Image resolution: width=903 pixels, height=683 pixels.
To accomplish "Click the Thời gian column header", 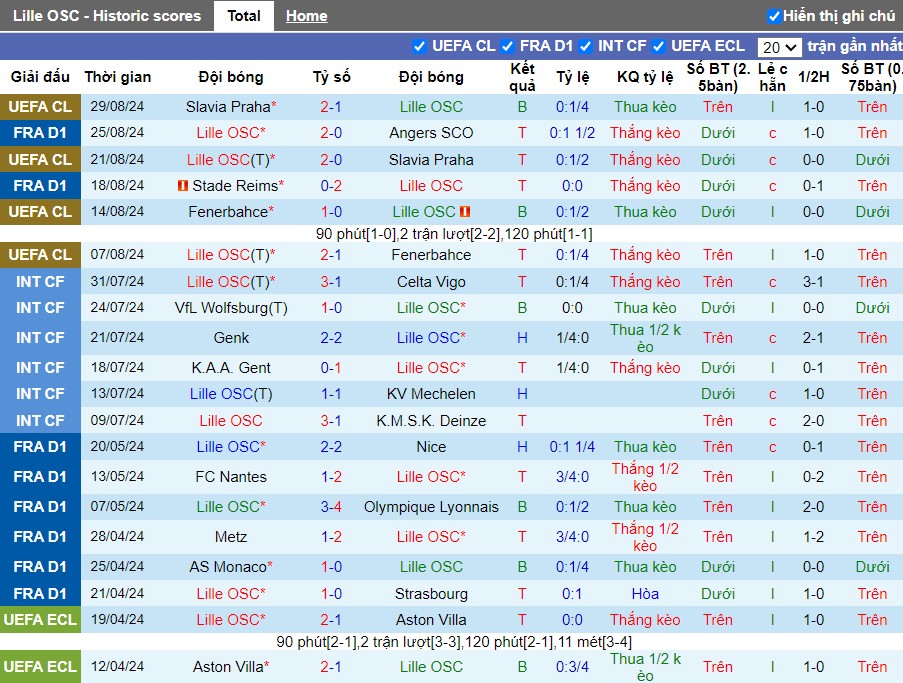I will 117,77.
